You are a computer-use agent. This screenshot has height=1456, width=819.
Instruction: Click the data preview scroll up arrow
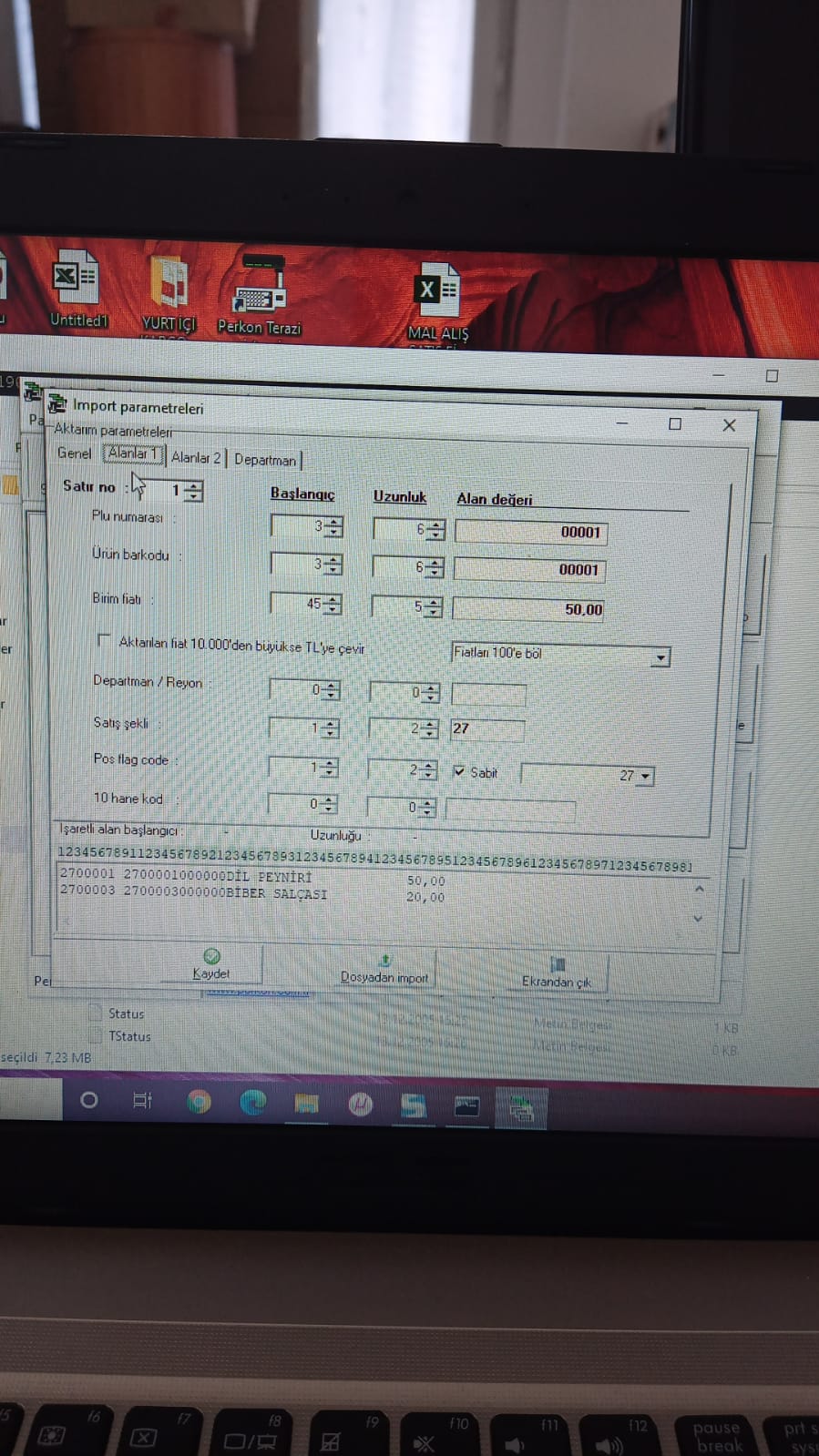click(699, 890)
